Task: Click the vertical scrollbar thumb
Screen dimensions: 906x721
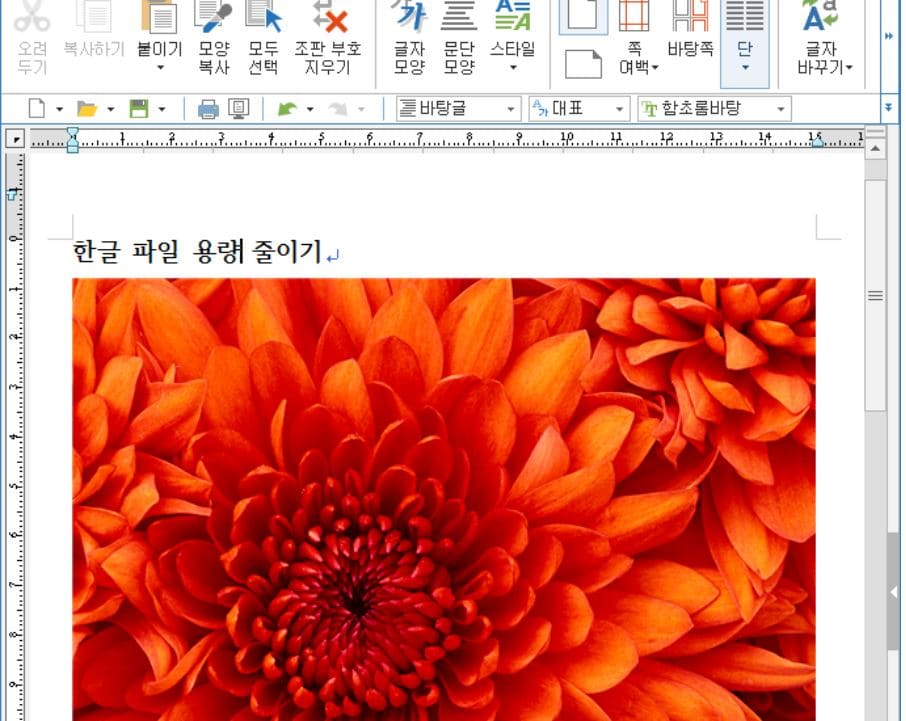Action: point(875,295)
